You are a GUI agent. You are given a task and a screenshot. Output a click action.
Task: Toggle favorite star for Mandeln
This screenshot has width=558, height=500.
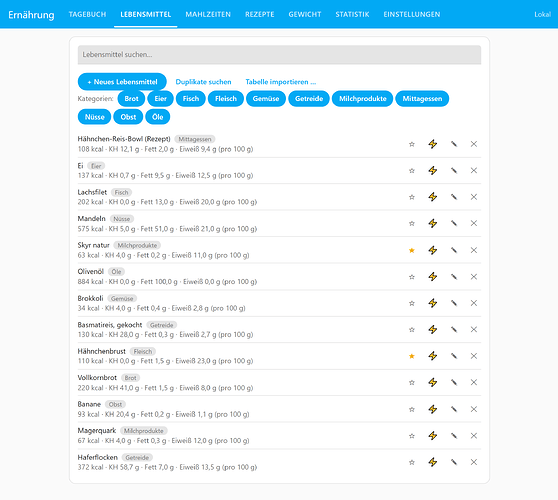[412, 223]
